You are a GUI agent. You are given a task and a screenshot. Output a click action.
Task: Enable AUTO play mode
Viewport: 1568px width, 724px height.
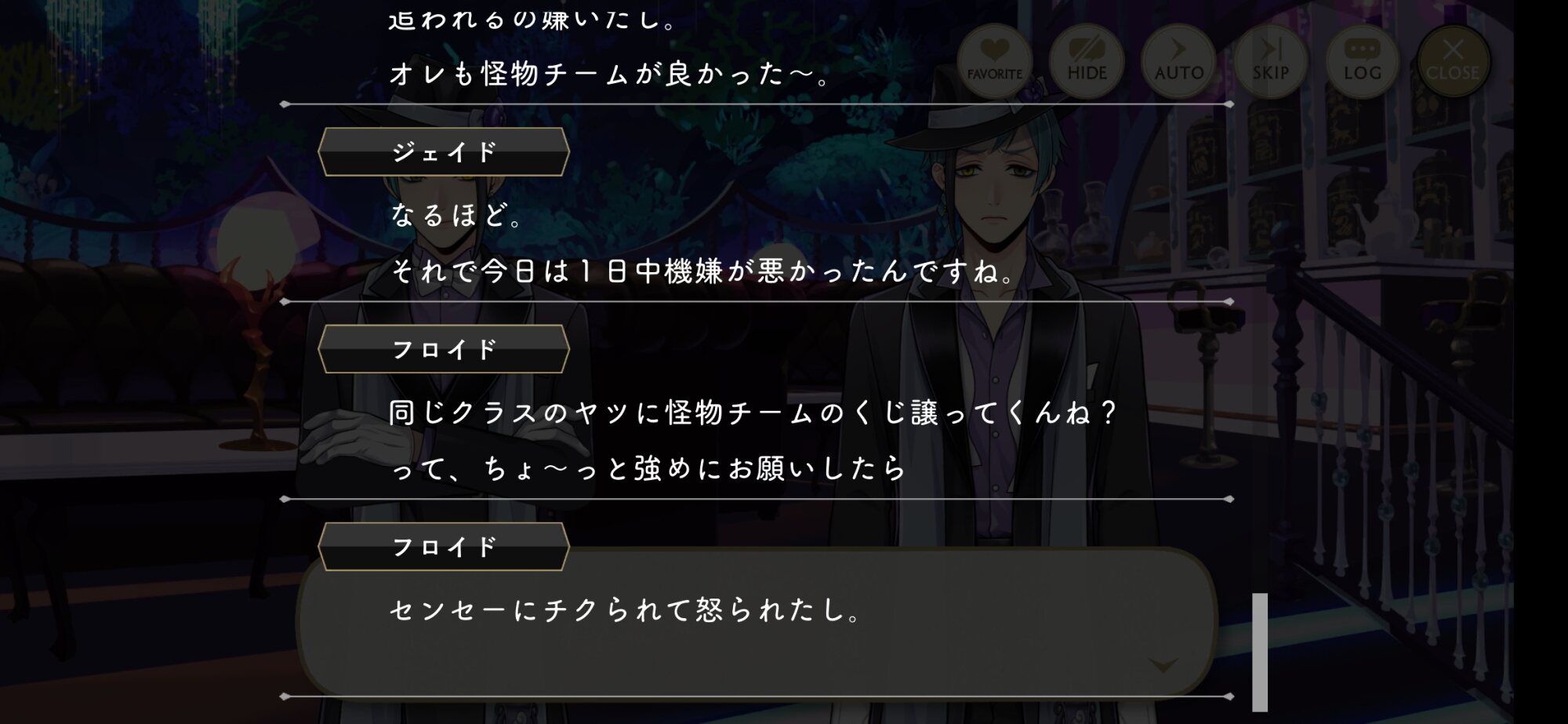(x=1178, y=61)
